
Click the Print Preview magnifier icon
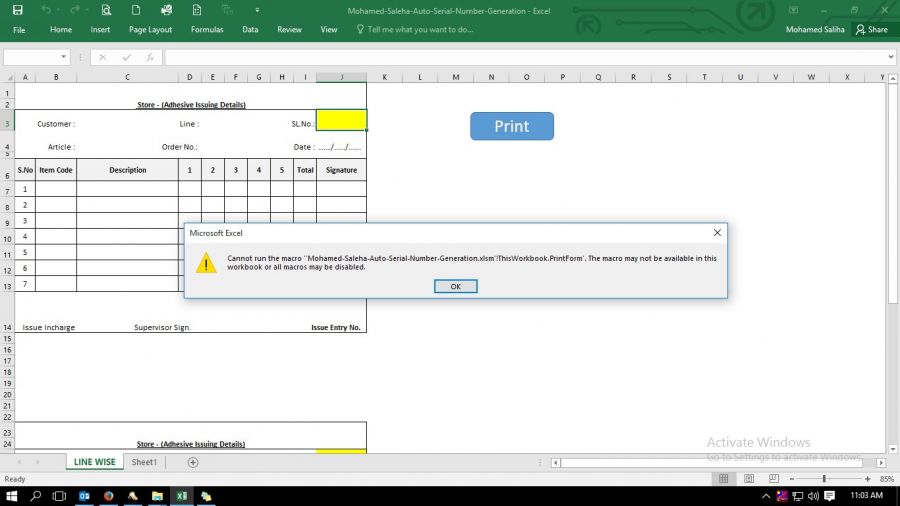click(x=106, y=10)
